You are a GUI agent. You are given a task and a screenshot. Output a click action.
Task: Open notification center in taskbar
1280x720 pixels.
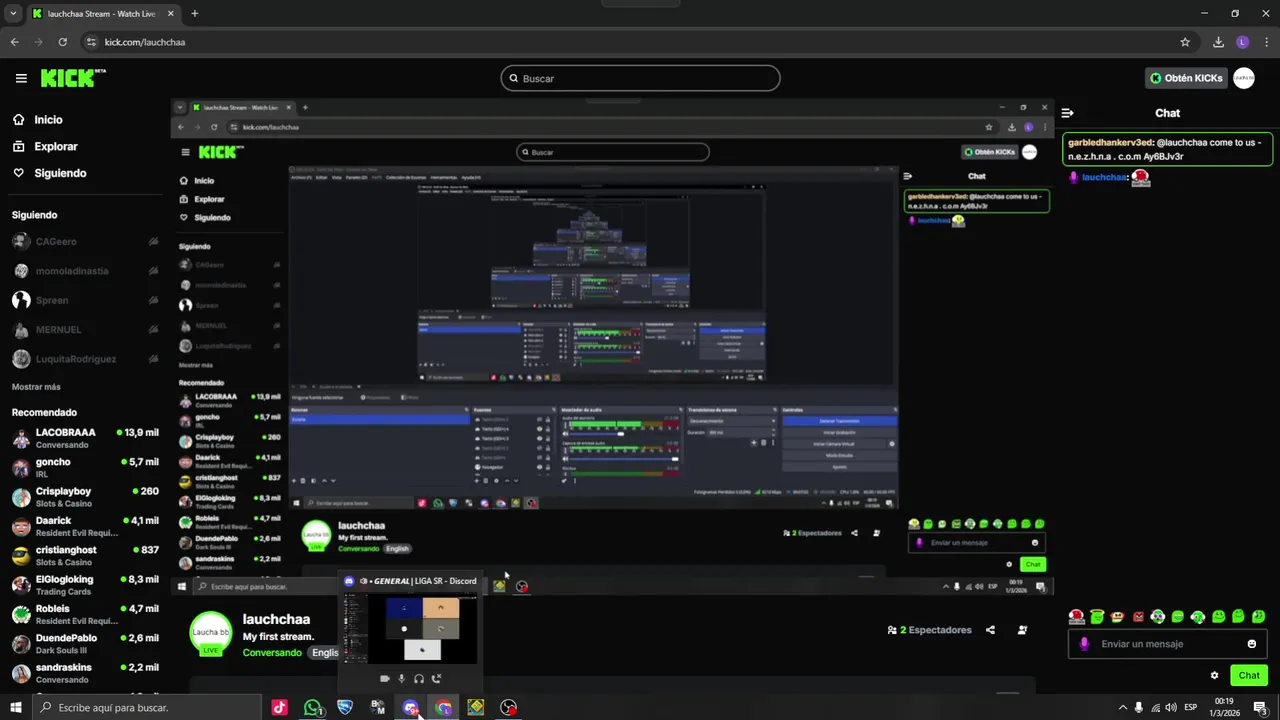pos(1261,707)
